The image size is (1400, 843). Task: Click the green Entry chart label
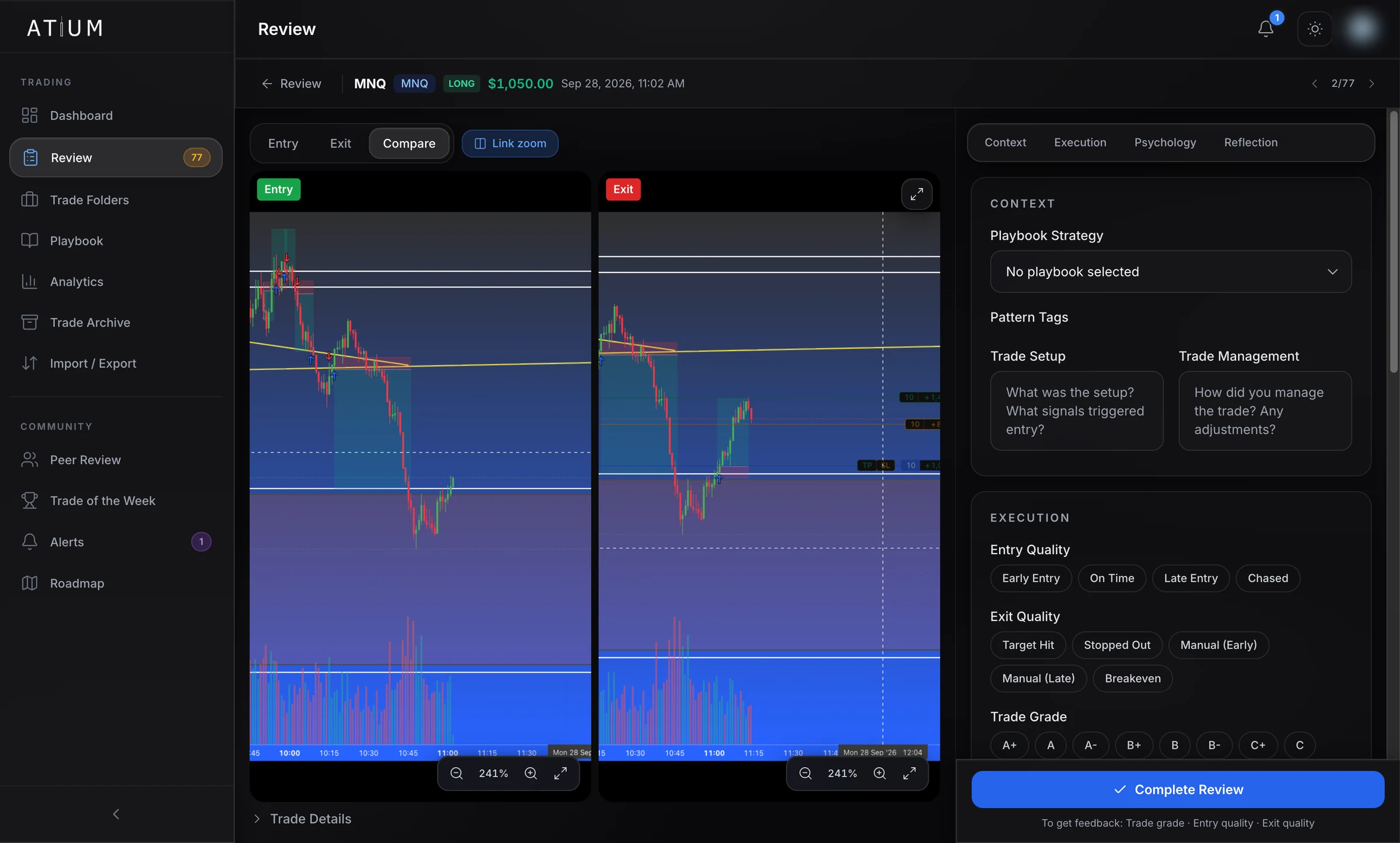[x=278, y=190]
